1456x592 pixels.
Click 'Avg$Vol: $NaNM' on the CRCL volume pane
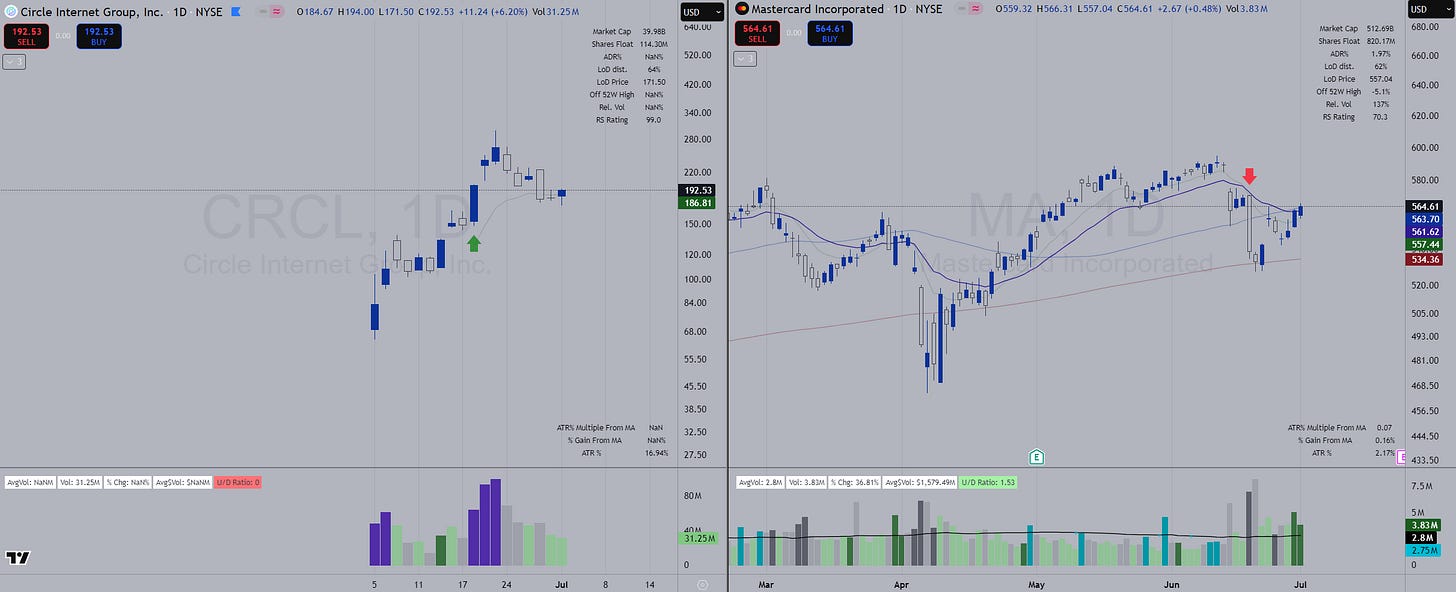click(183, 483)
